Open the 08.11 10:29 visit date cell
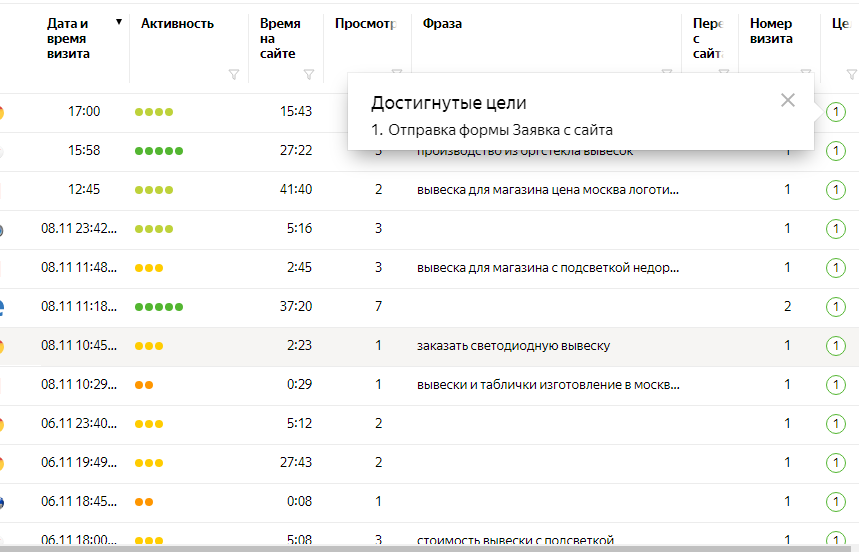859x552 pixels. (x=79, y=384)
